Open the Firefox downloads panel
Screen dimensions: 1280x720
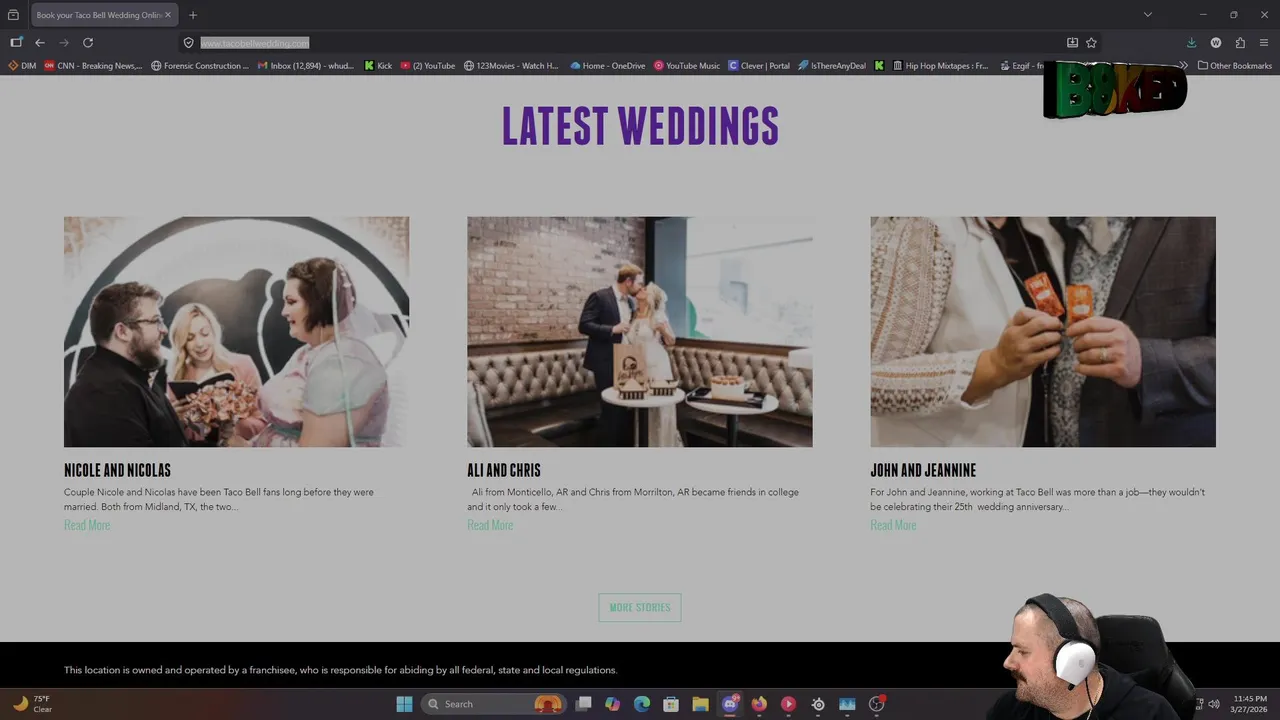1191,43
